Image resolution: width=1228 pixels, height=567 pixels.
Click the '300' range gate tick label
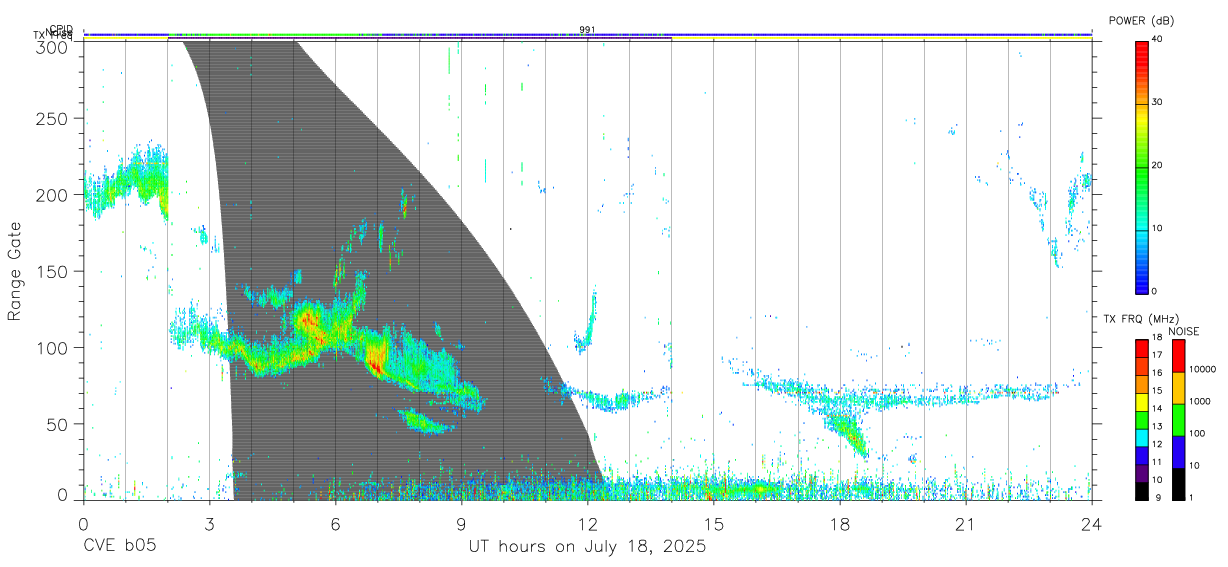tap(54, 48)
